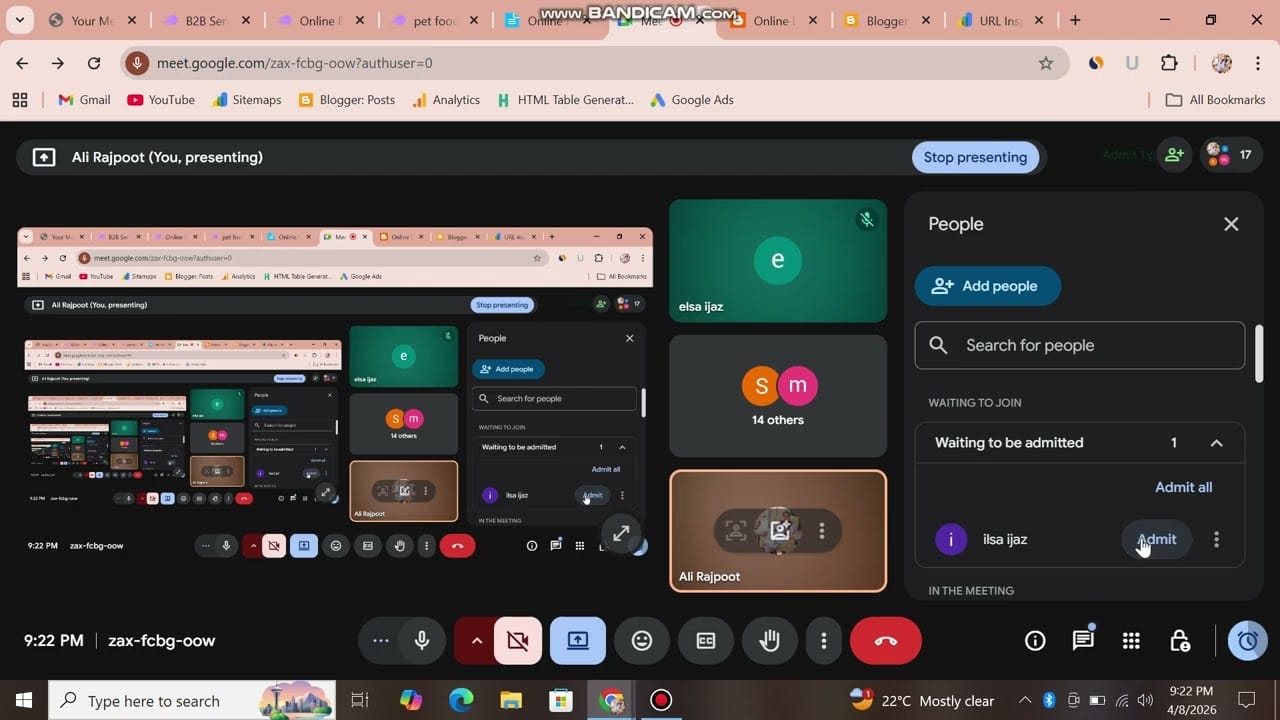
Task: Open the YouTube bookmark
Action: (161, 100)
